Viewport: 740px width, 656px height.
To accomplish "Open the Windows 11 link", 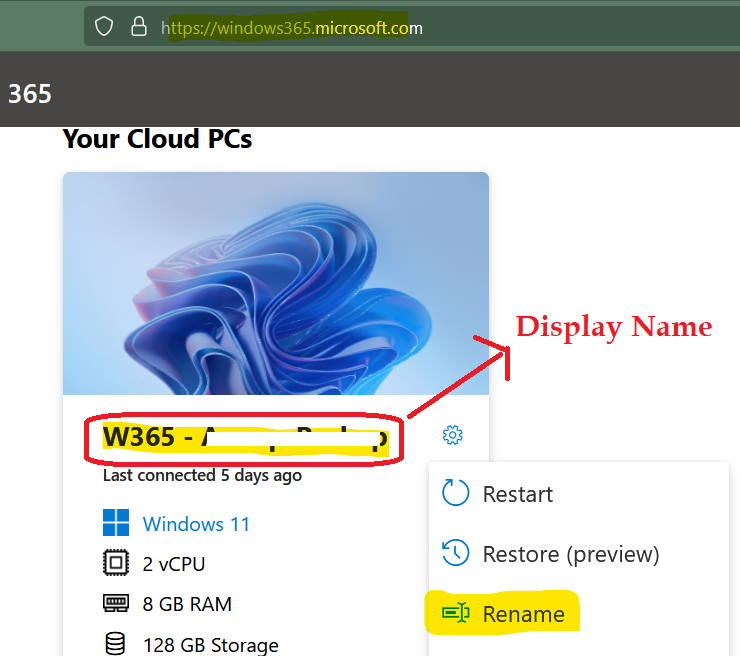I will pyautogui.click(x=196, y=524).
